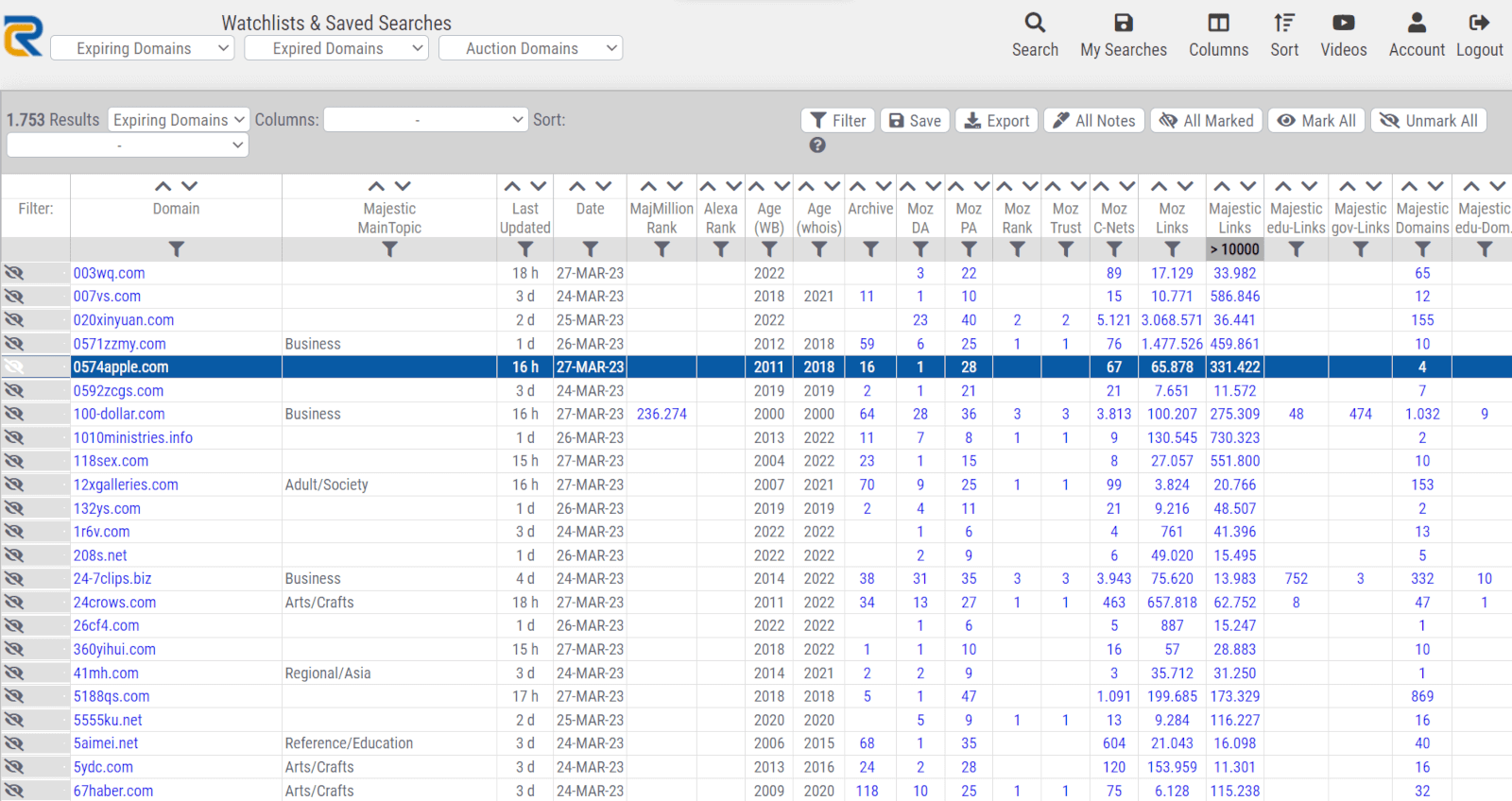
Task: Click the '> 10000' Majestic Links filter
Action: coord(1235,249)
